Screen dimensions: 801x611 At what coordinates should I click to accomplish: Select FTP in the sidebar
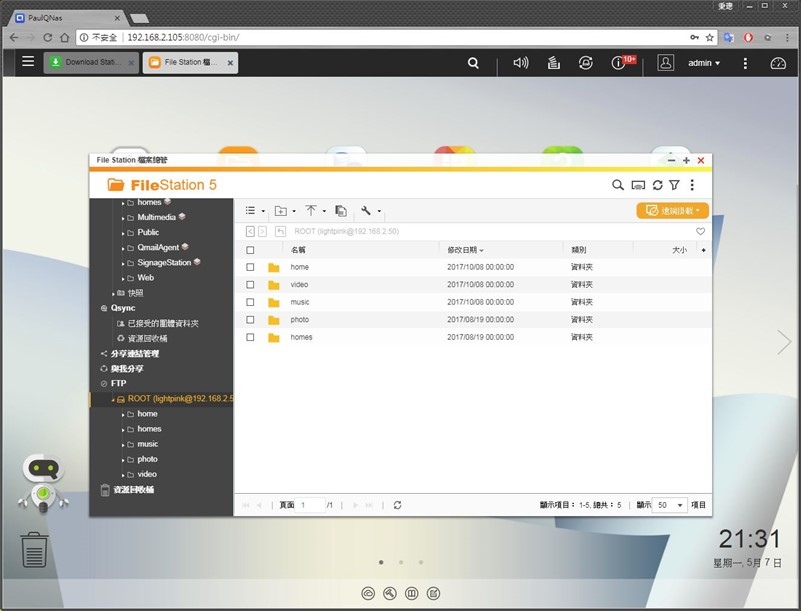coord(119,383)
